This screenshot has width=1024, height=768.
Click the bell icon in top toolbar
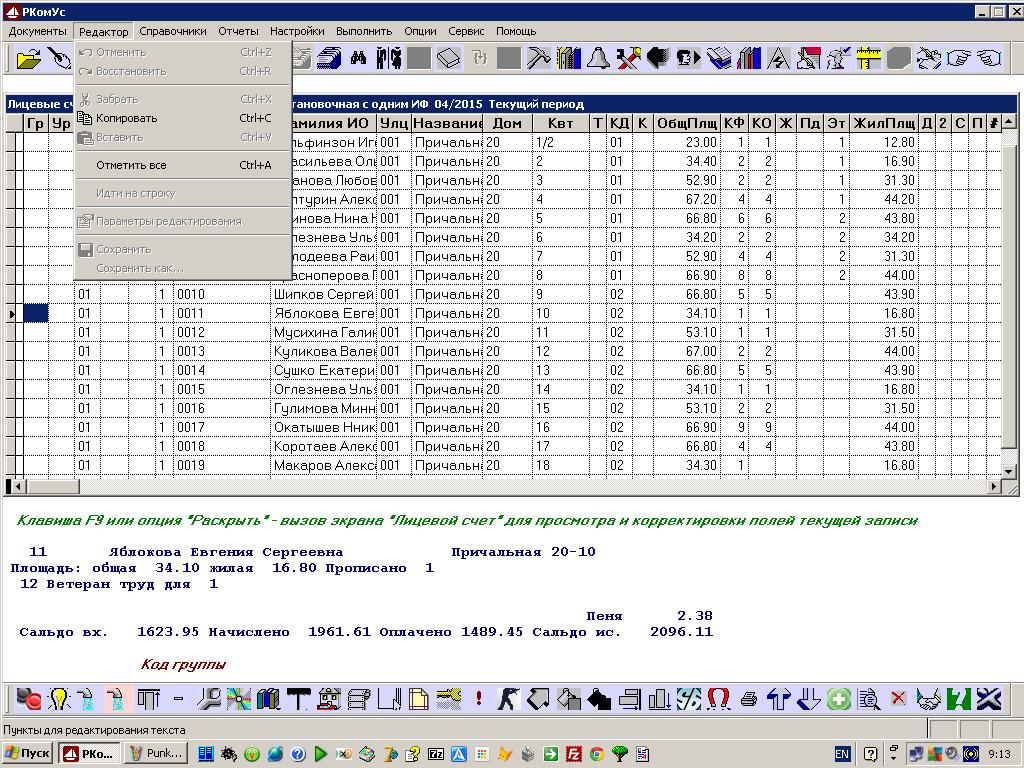pos(597,59)
